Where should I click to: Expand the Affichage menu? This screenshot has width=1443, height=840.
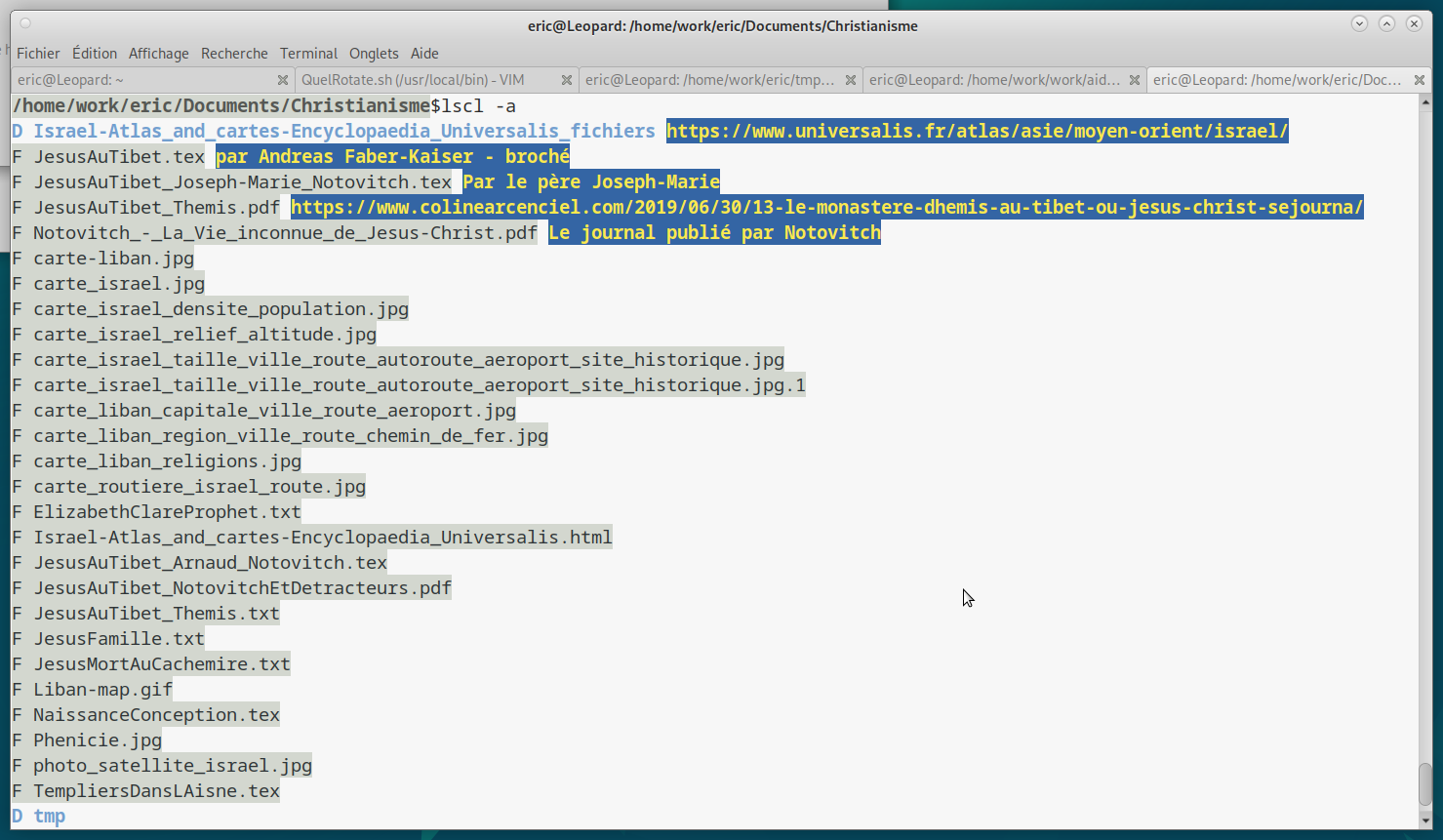pyautogui.click(x=158, y=54)
